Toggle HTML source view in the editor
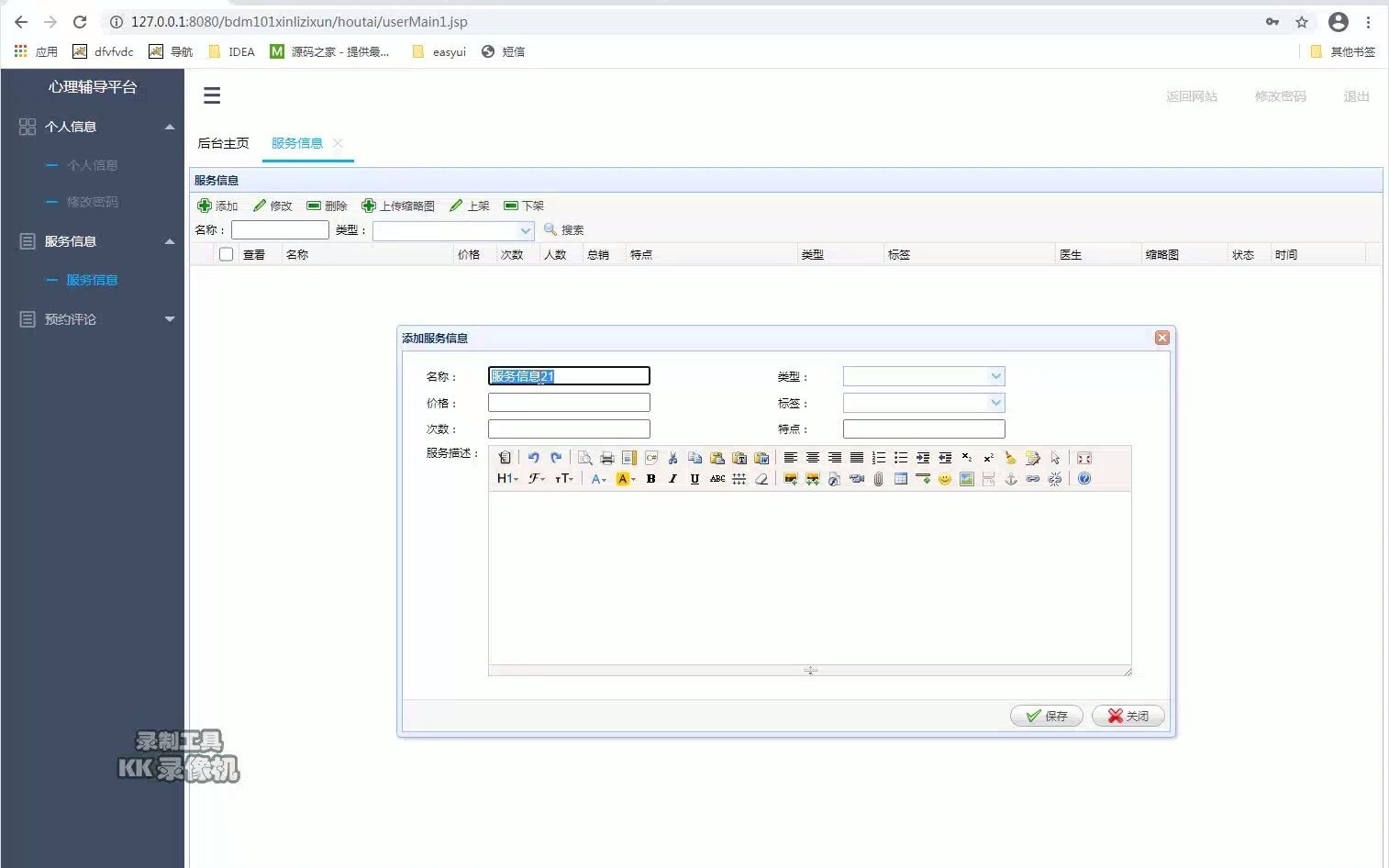This screenshot has height=868, width=1389. point(505,458)
